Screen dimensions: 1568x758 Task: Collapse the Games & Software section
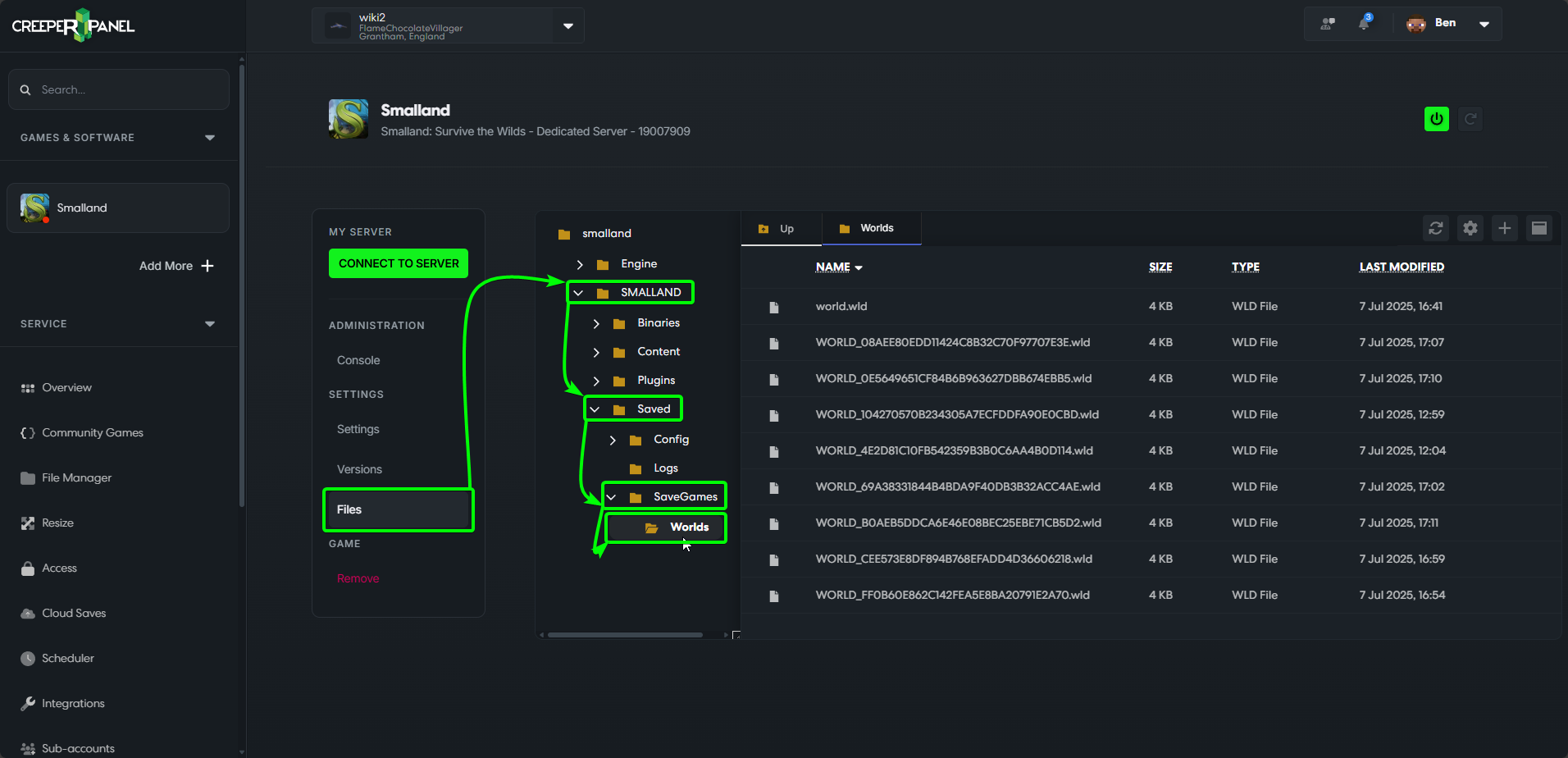point(210,138)
